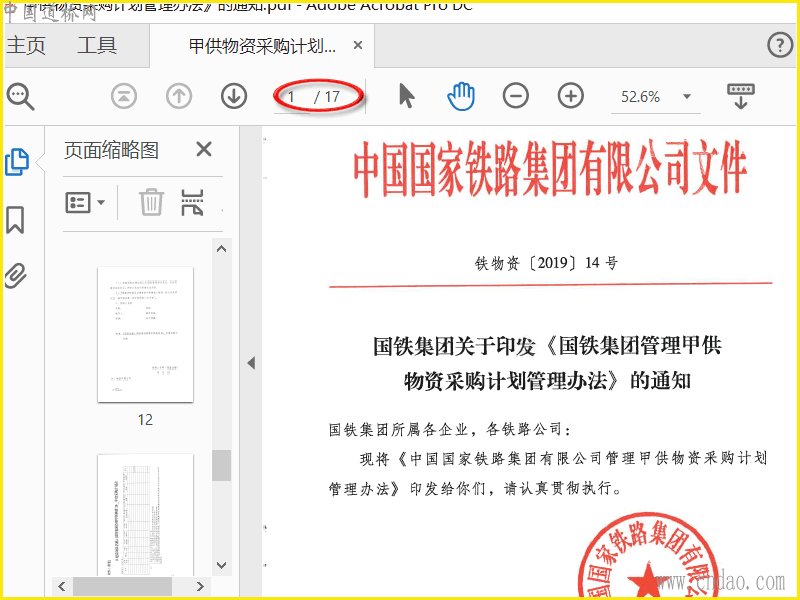Click the page 12 label
Viewport: 800px width, 600px height.
tap(145, 420)
